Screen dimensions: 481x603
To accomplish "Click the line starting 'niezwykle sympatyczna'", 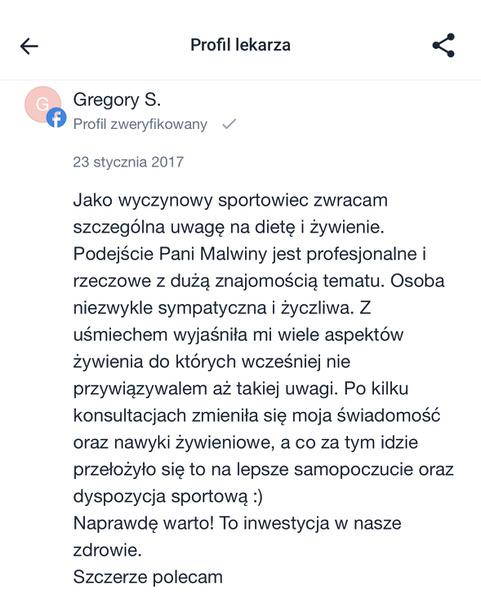I will tap(222, 308).
